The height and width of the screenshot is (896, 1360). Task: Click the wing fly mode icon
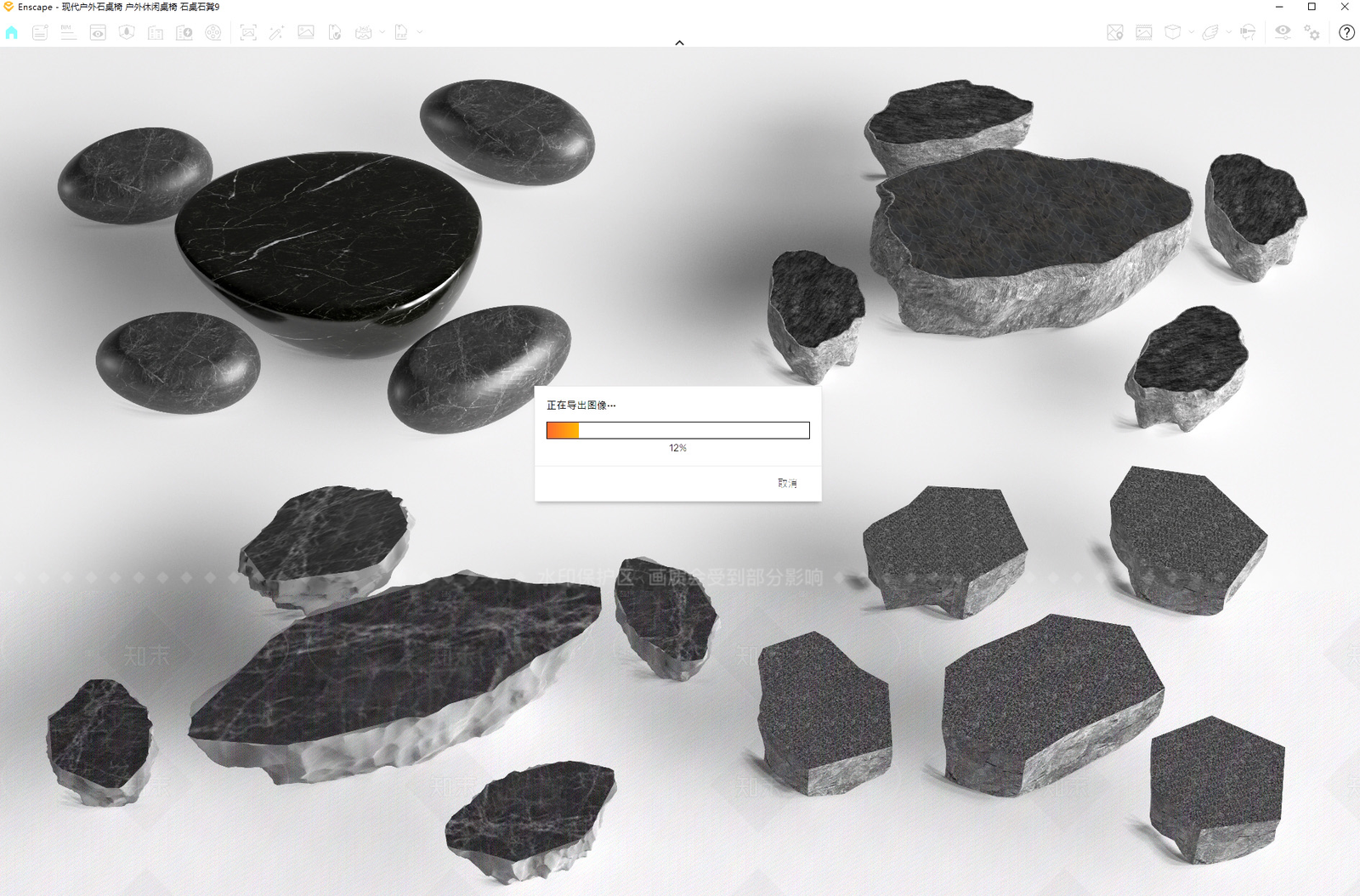coord(1210,32)
